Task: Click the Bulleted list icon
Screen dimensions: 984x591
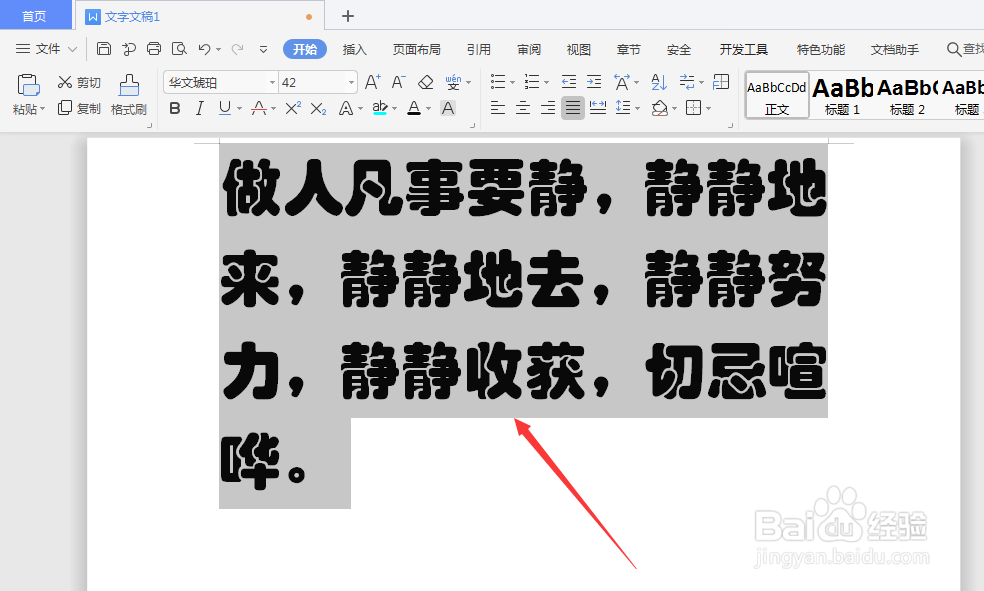Action: coord(498,82)
